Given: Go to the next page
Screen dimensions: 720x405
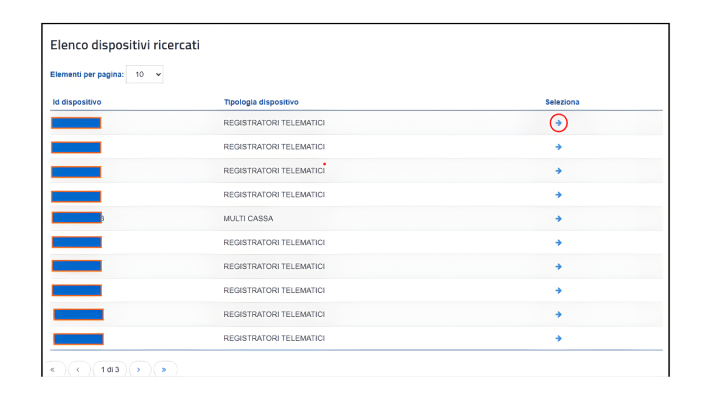Looking at the screenshot, I should pos(140,369).
